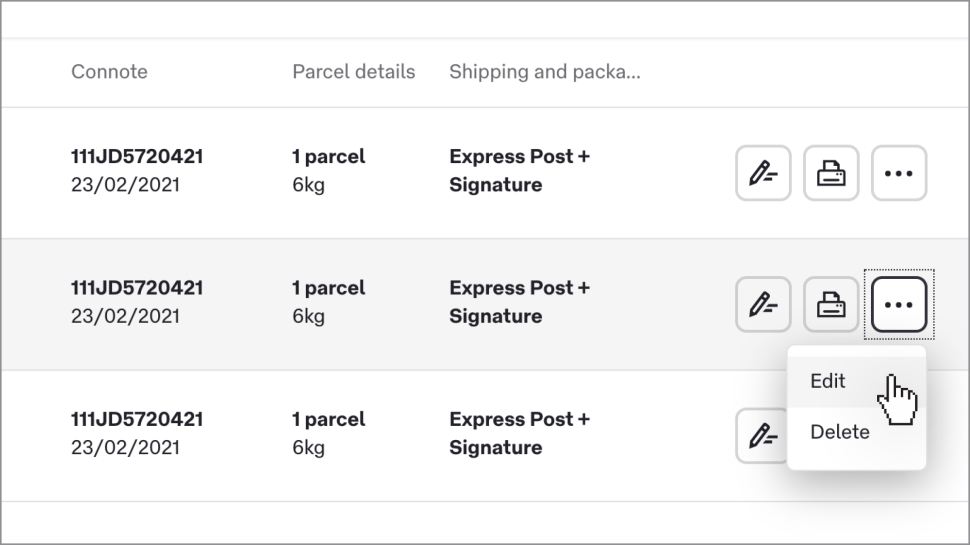Click the pencil edit icon in the highlighted row

[x=763, y=305]
